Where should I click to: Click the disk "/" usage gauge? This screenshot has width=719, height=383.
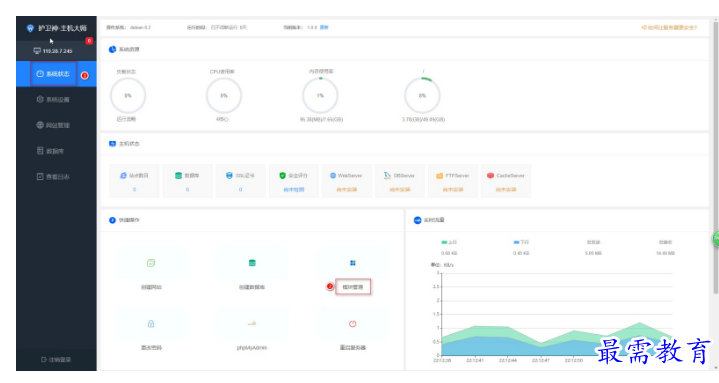coord(422,95)
